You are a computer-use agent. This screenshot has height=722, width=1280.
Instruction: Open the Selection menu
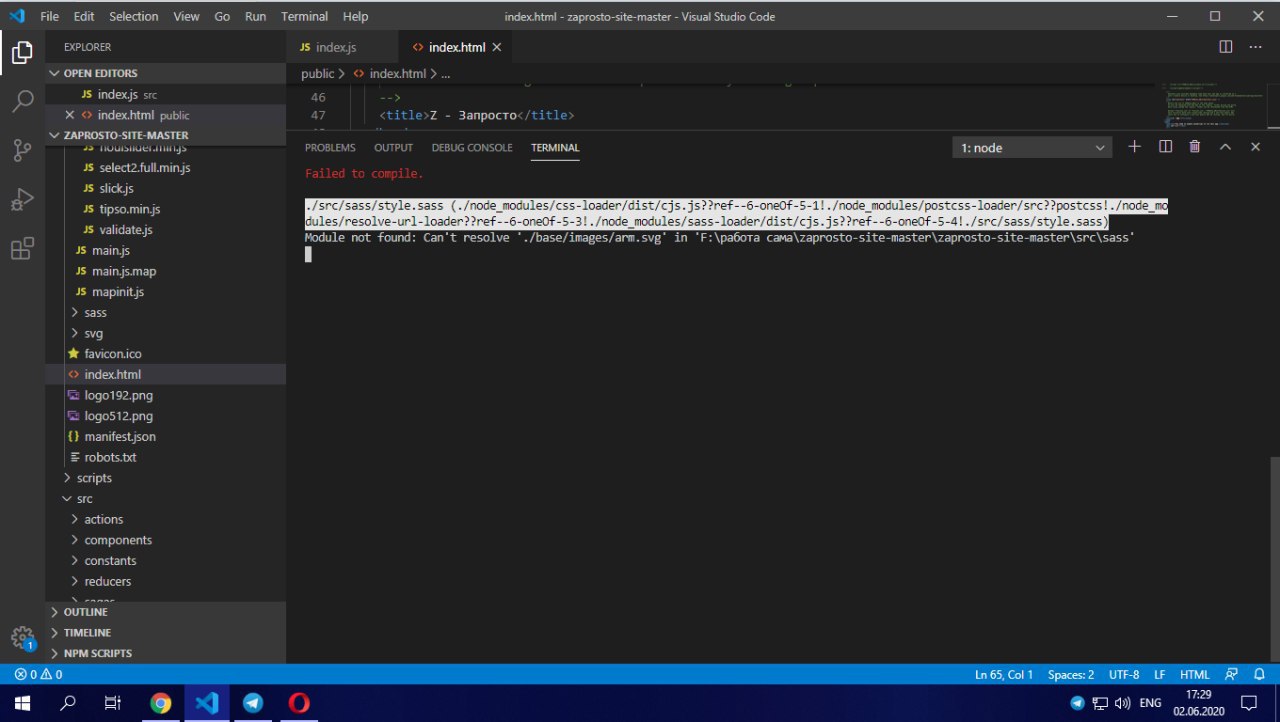click(134, 16)
